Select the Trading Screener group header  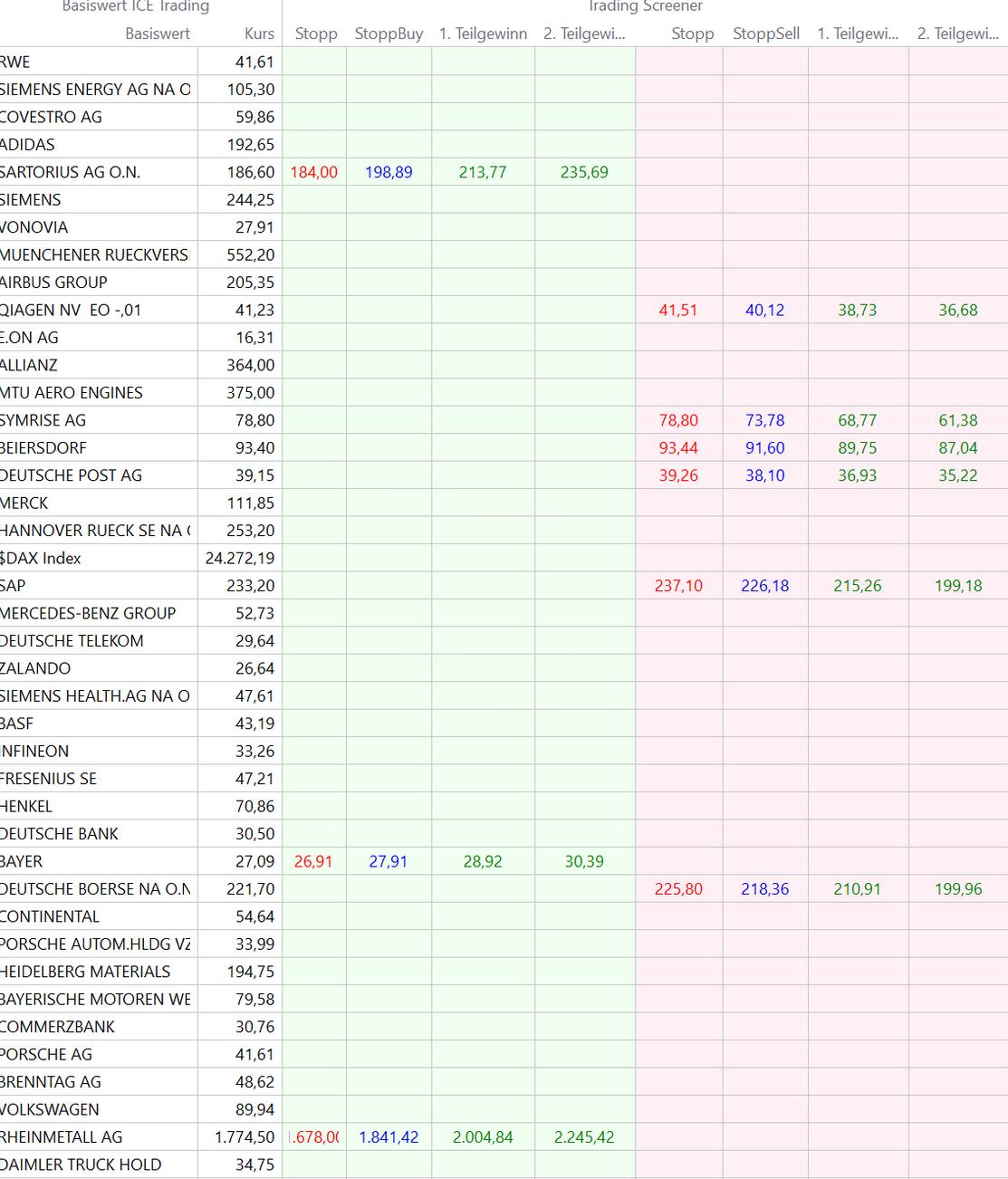[x=645, y=6]
